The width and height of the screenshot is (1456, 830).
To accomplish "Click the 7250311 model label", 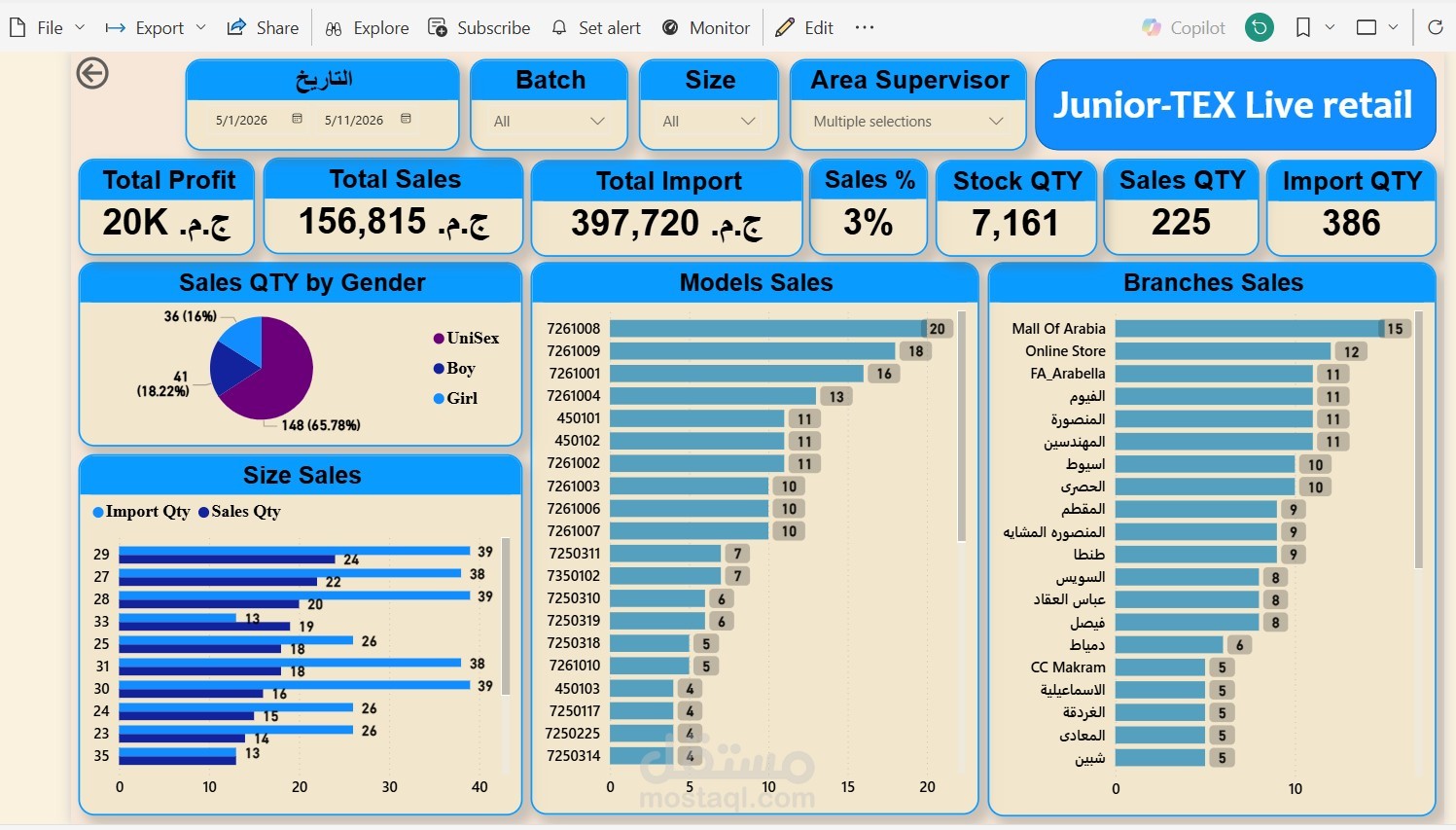I will (x=574, y=553).
